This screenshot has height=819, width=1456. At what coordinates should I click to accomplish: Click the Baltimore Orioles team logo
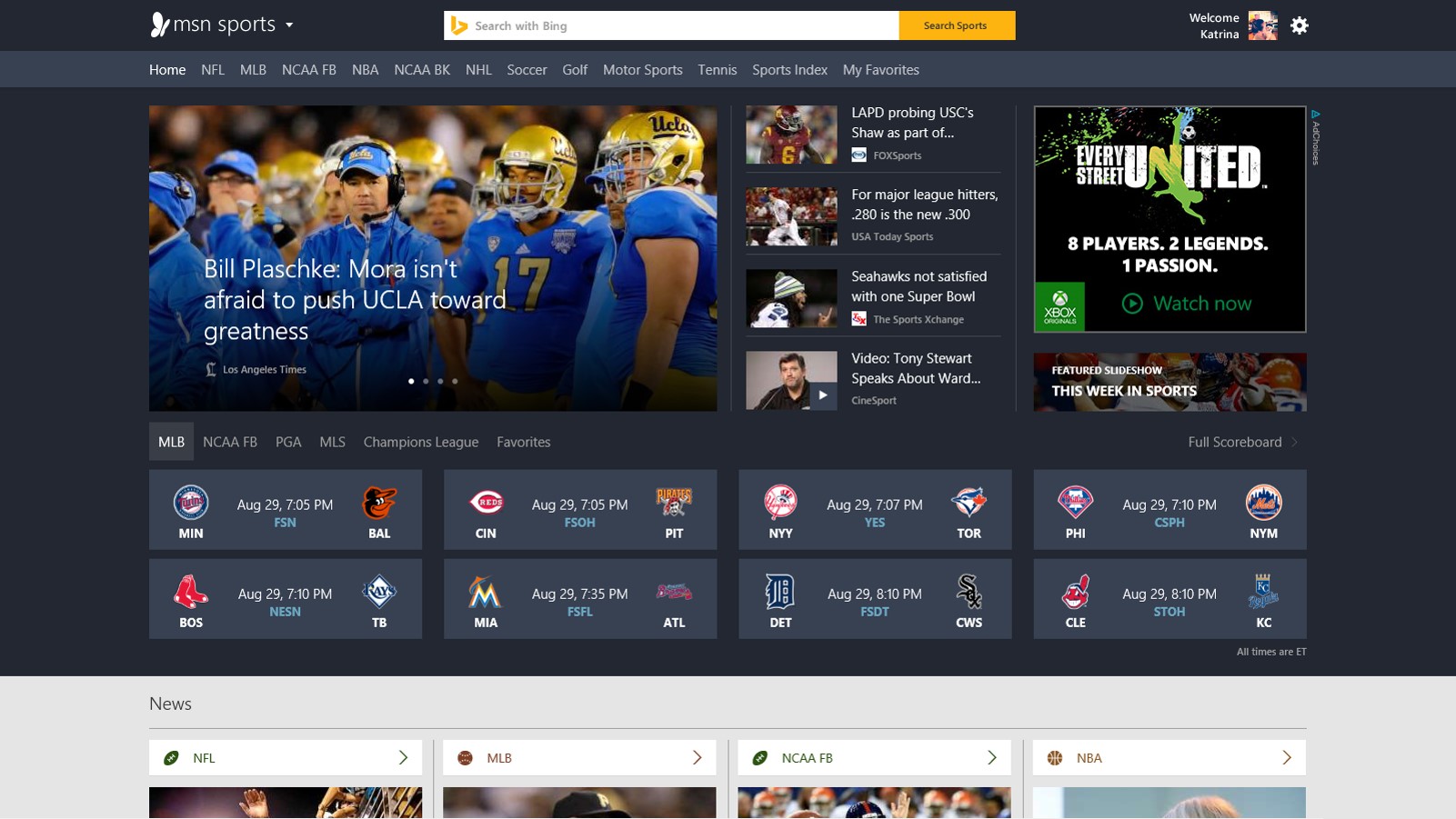click(x=379, y=503)
